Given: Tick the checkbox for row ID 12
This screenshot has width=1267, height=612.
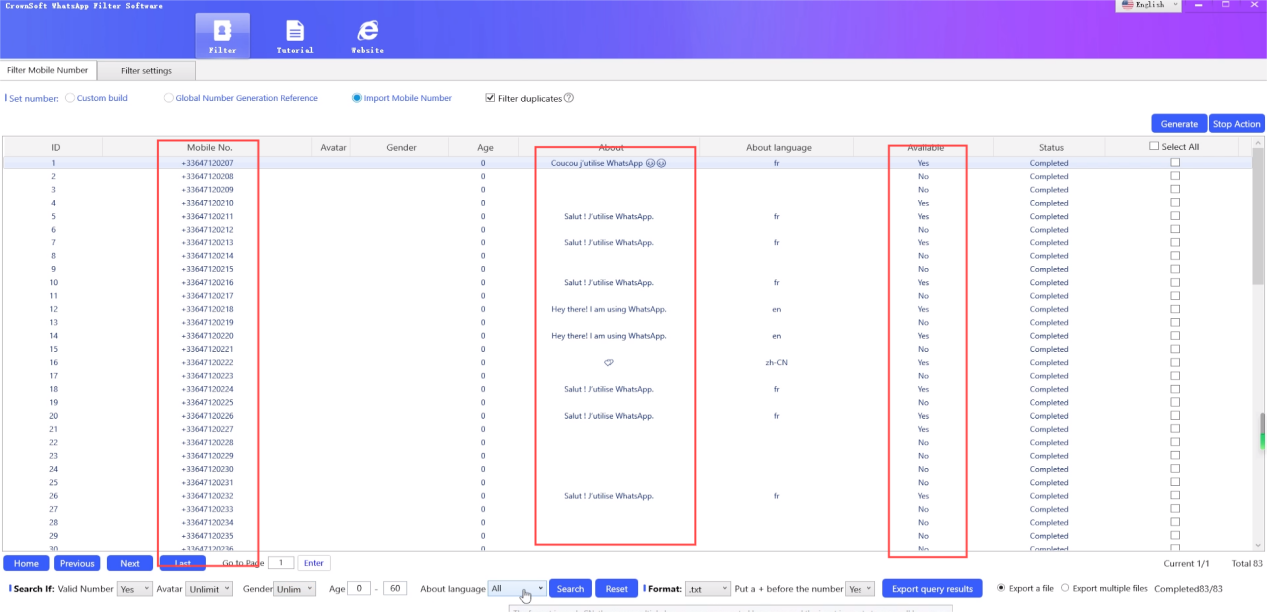Looking at the screenshot, I should coord(1175,309).
